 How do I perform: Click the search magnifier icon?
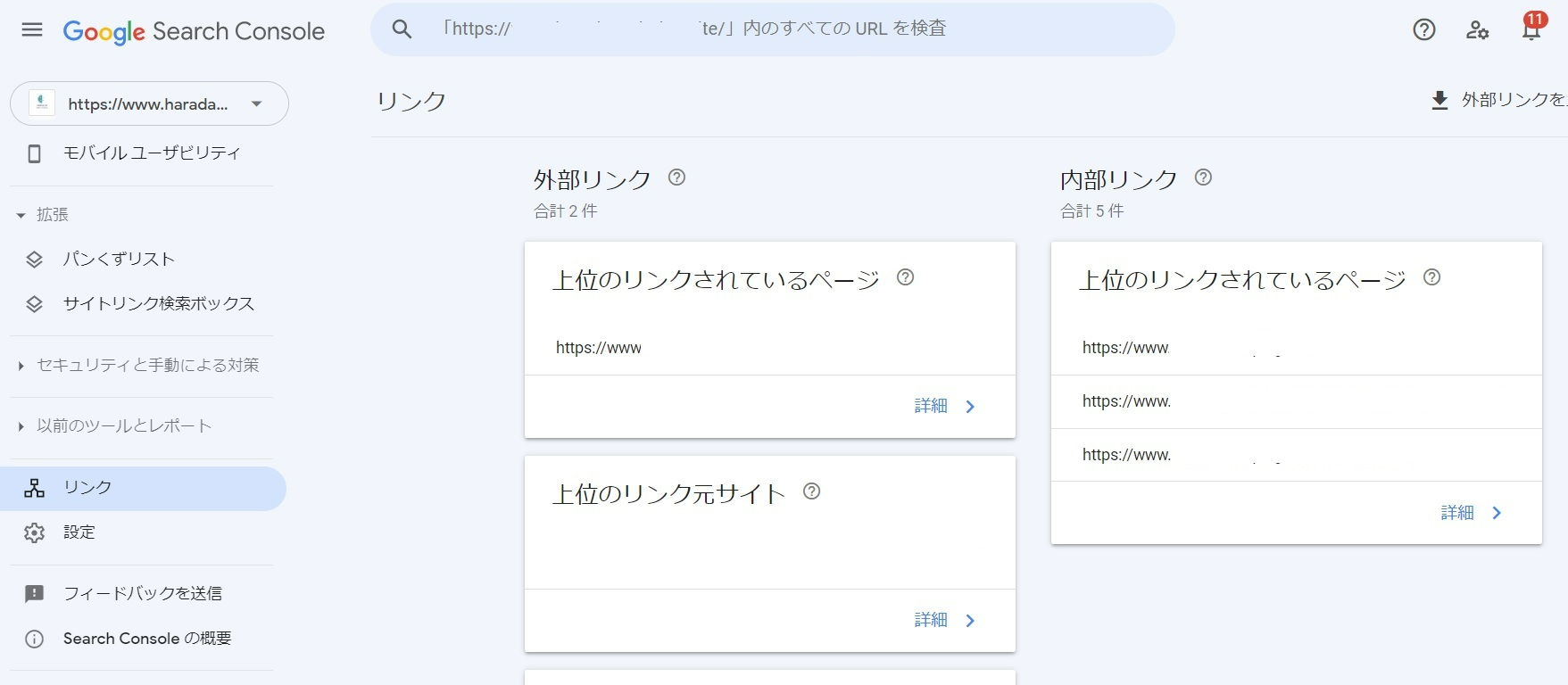(402, 29)
